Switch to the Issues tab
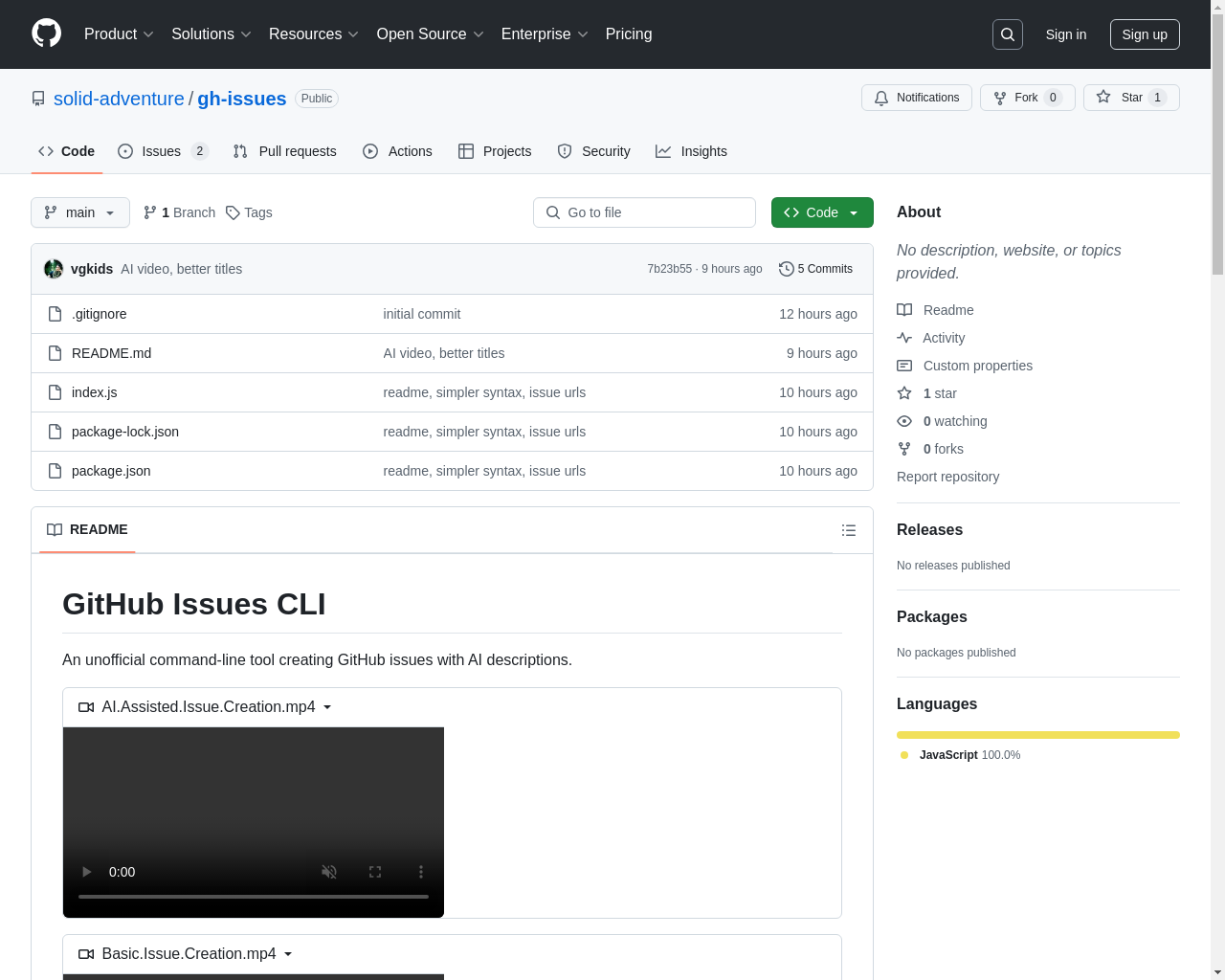Screen dimensions: 1225x980 (163, 151)
